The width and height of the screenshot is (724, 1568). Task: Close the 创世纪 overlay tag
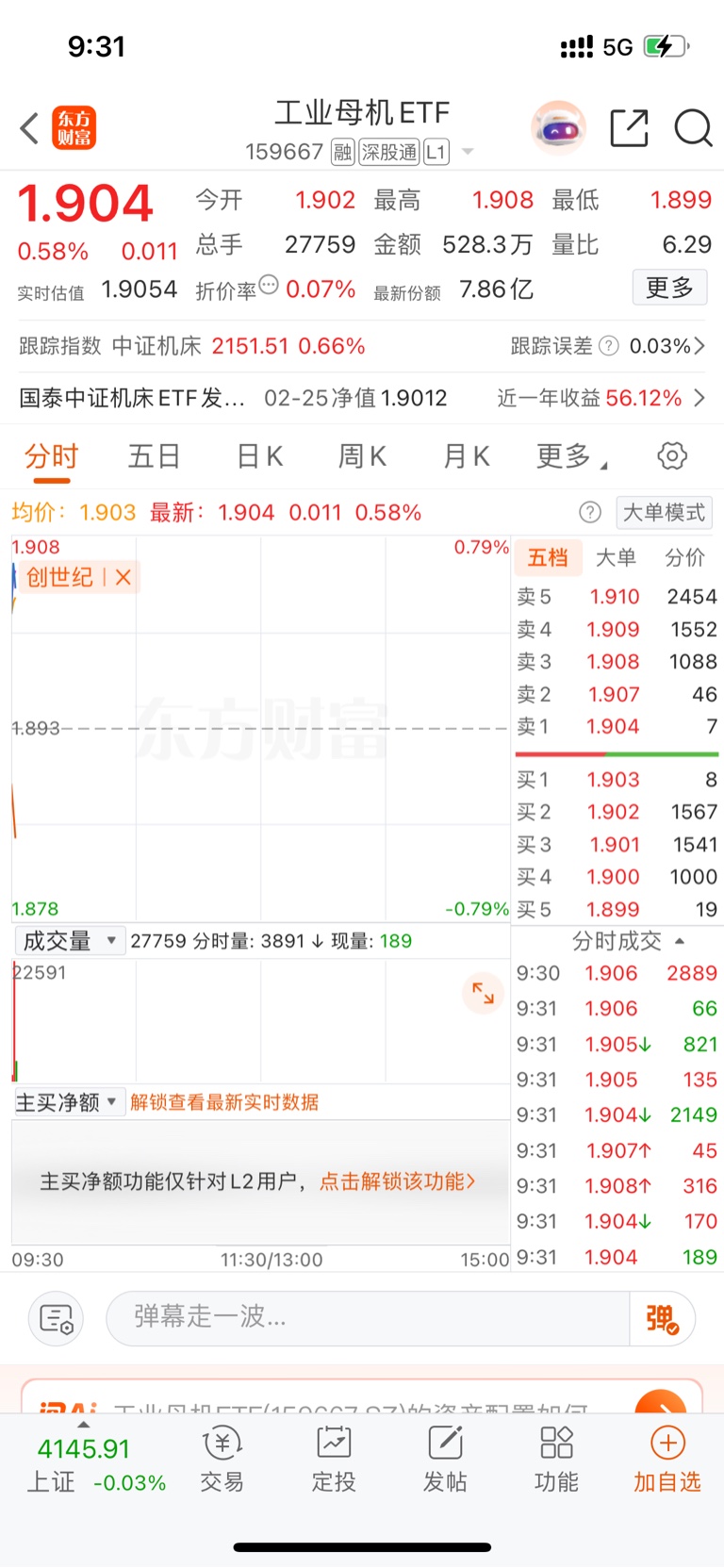point(123,577)
